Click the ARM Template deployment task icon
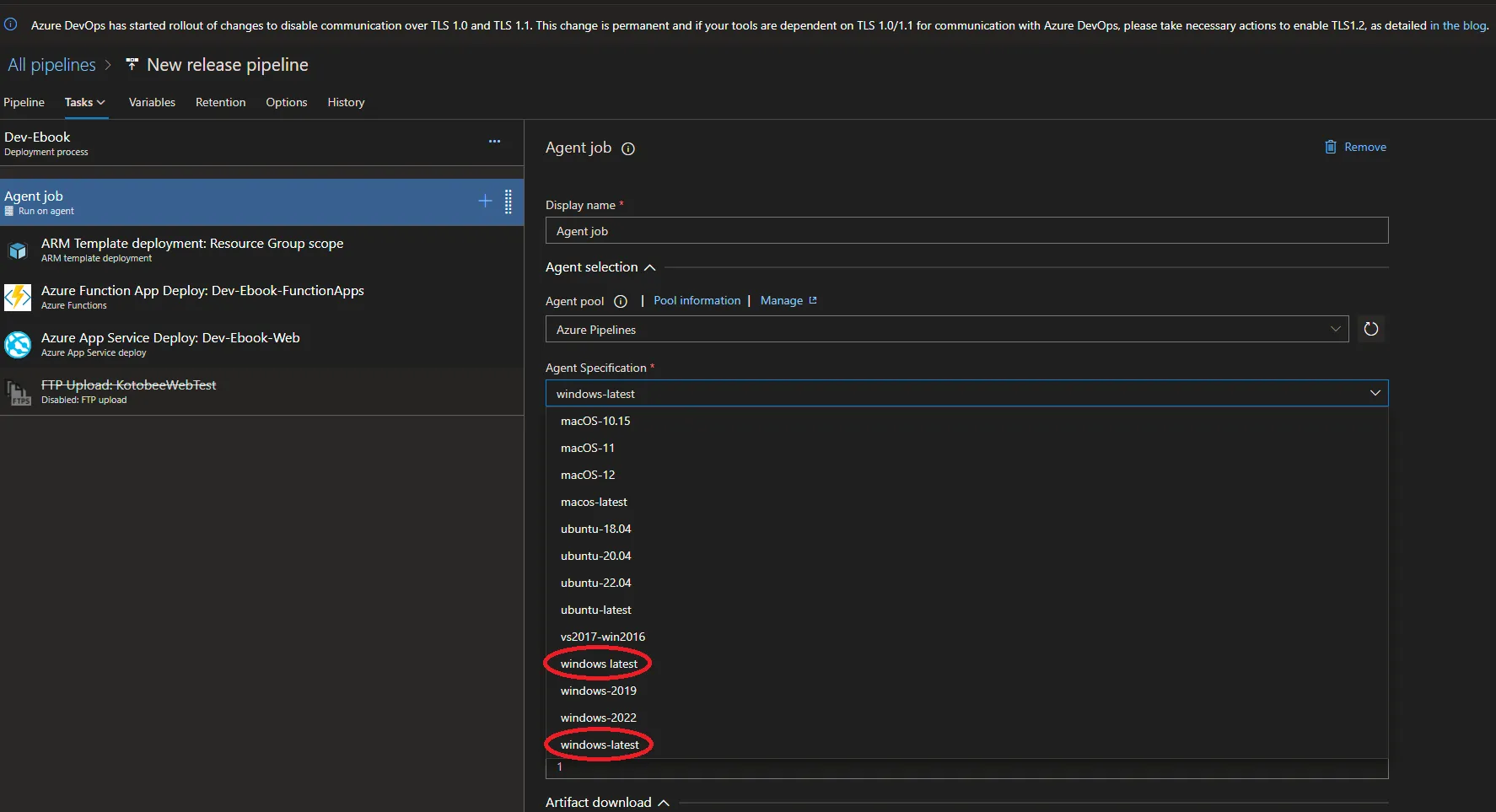This screenshot has height=812, width=1496. [18, 250]
